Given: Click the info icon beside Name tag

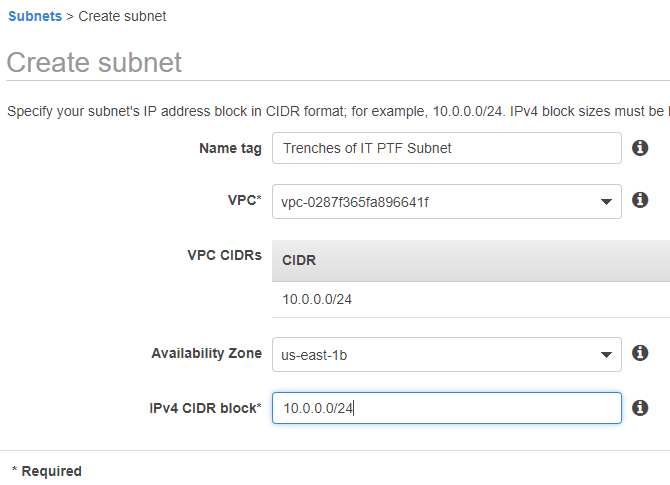Looking at the screenshot, I should click(640, 148).
